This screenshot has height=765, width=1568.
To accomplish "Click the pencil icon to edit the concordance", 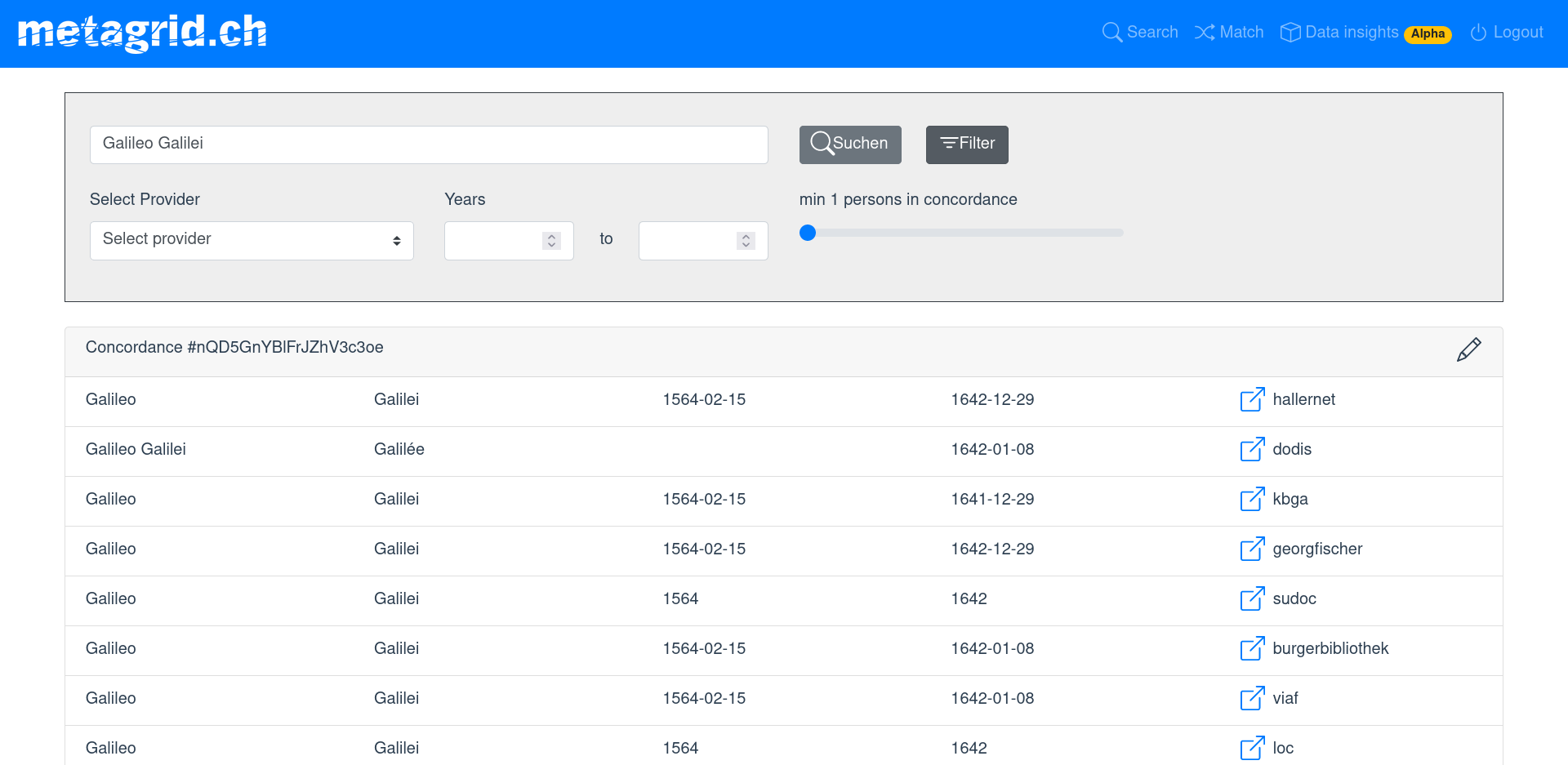I will click(1468, 349).
